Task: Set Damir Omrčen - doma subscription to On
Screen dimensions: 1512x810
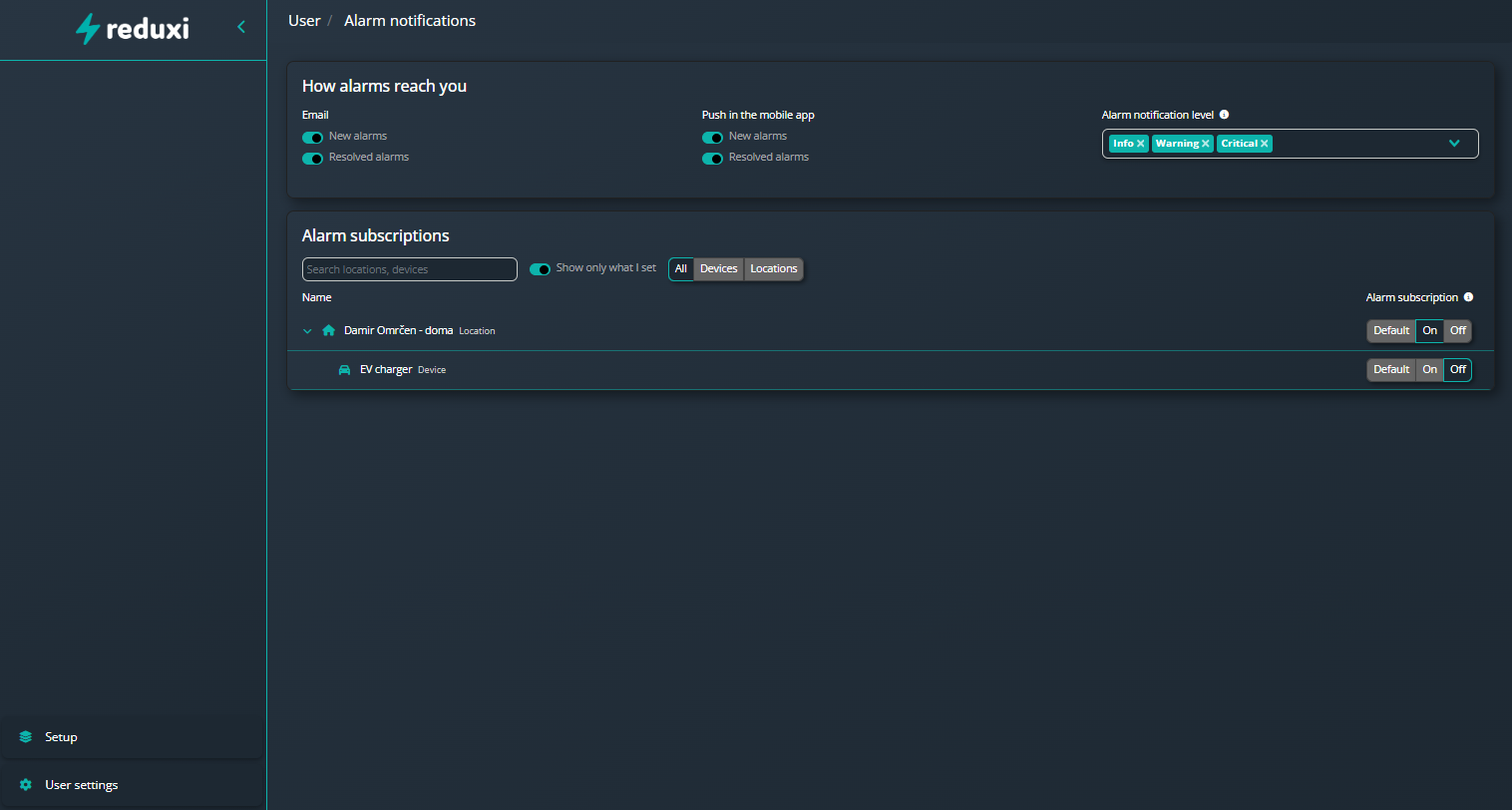Action: coord(1430,330)
